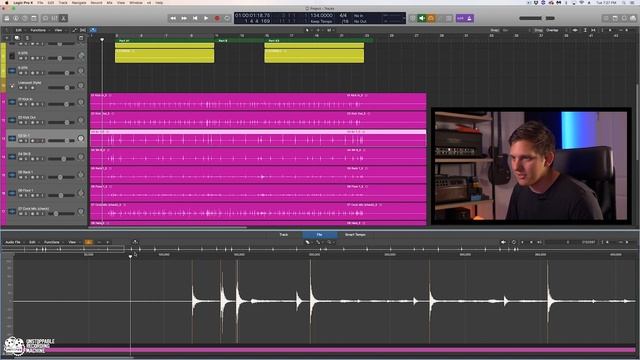Start playback with Play button
Image resolution: width=640 pixels, height=360 pixels.
coord(206,18)
